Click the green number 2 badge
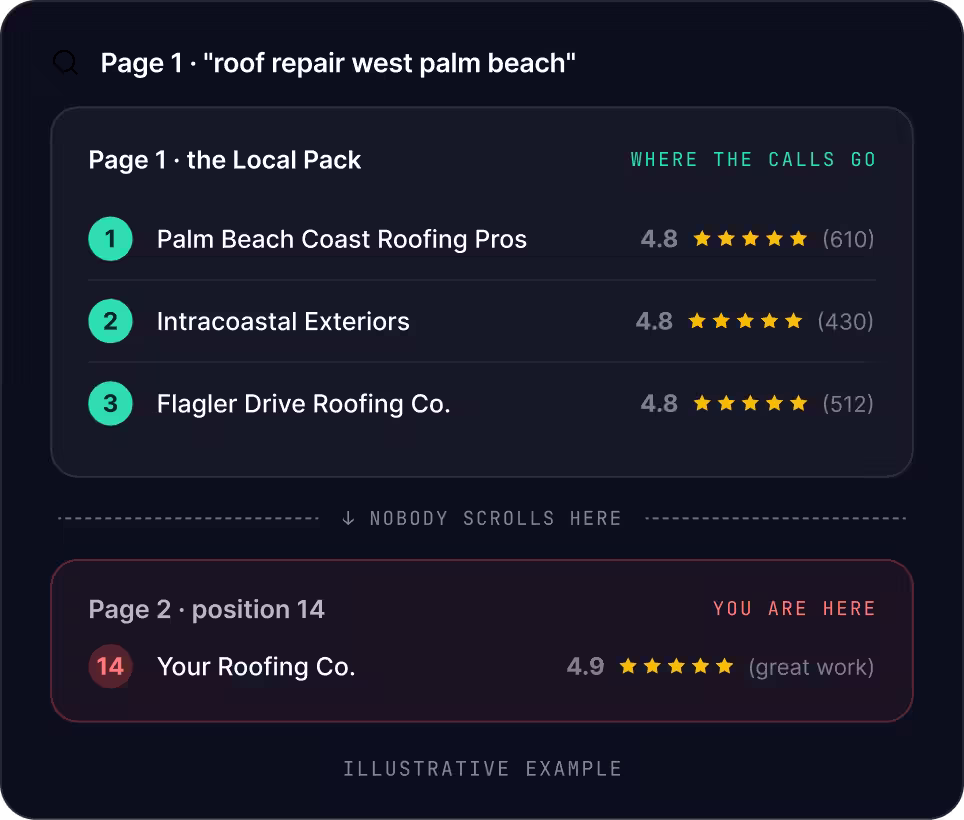Viewport: 964px width, 820px height. [111, 321]
